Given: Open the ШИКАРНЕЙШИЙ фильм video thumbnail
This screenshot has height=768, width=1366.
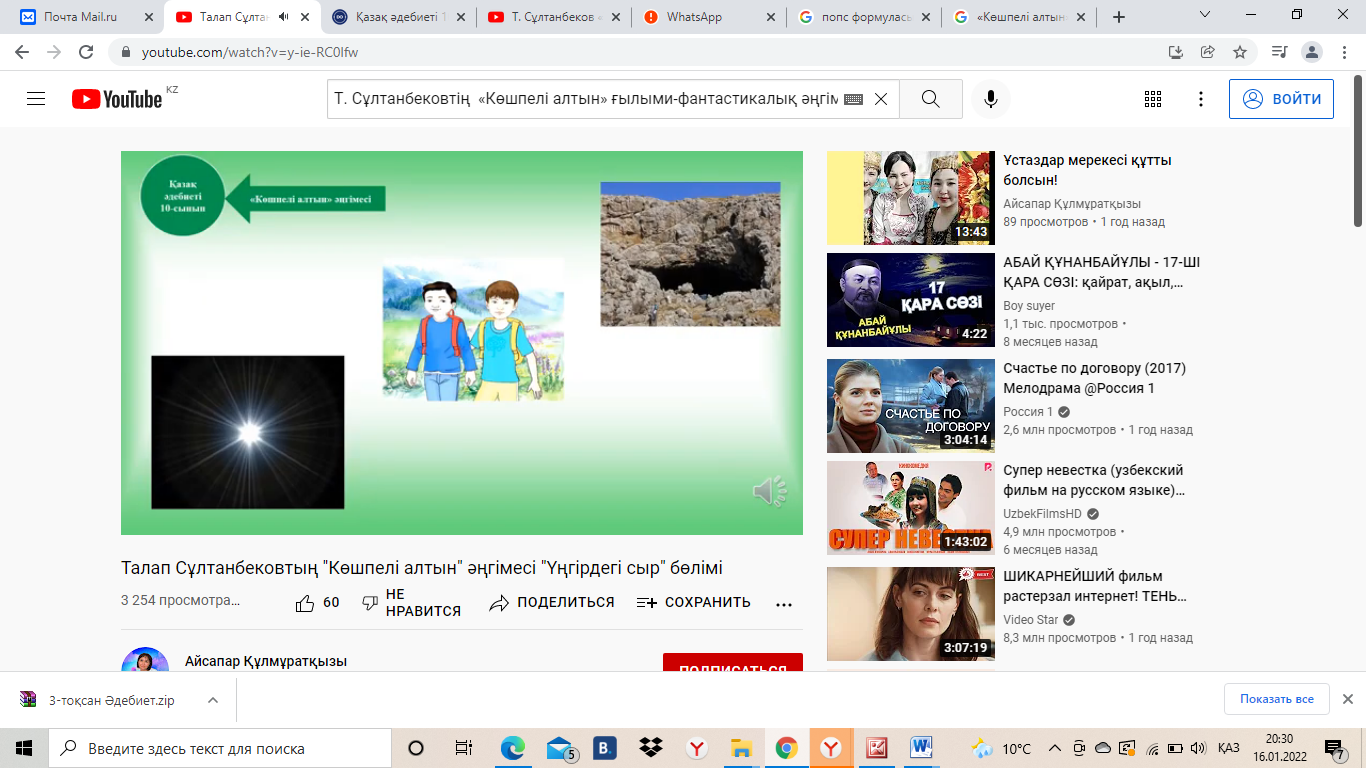Looking at the screenshot, I should (x=911, y=614).
